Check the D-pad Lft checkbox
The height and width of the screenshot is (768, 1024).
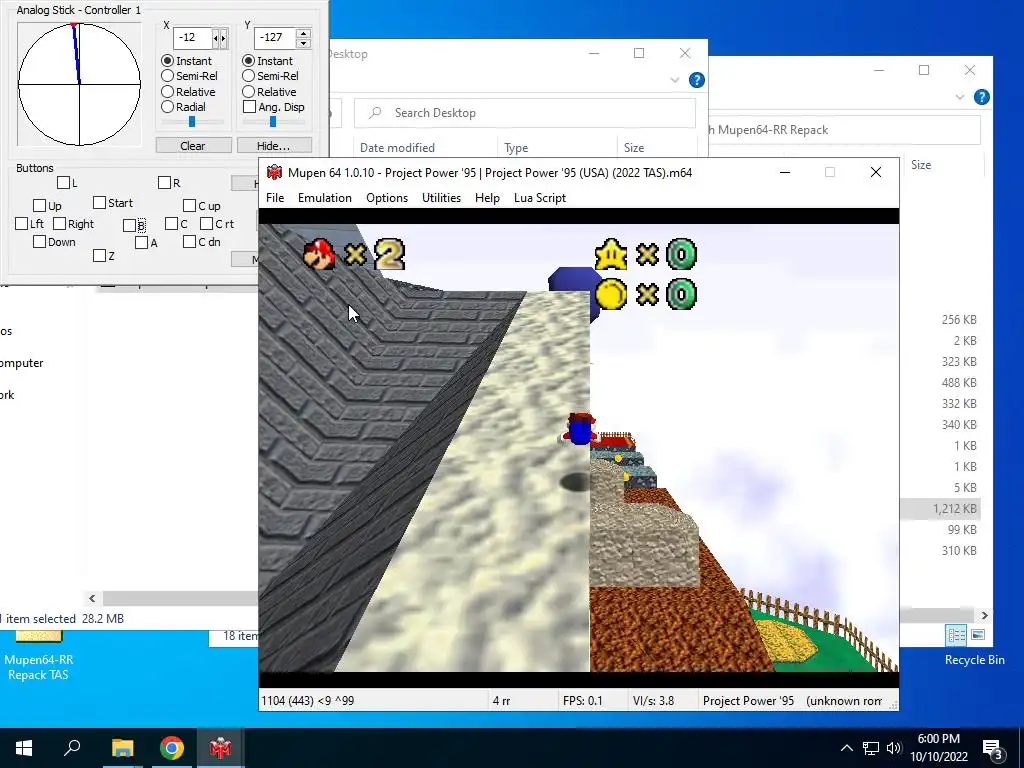pos(22,224)
